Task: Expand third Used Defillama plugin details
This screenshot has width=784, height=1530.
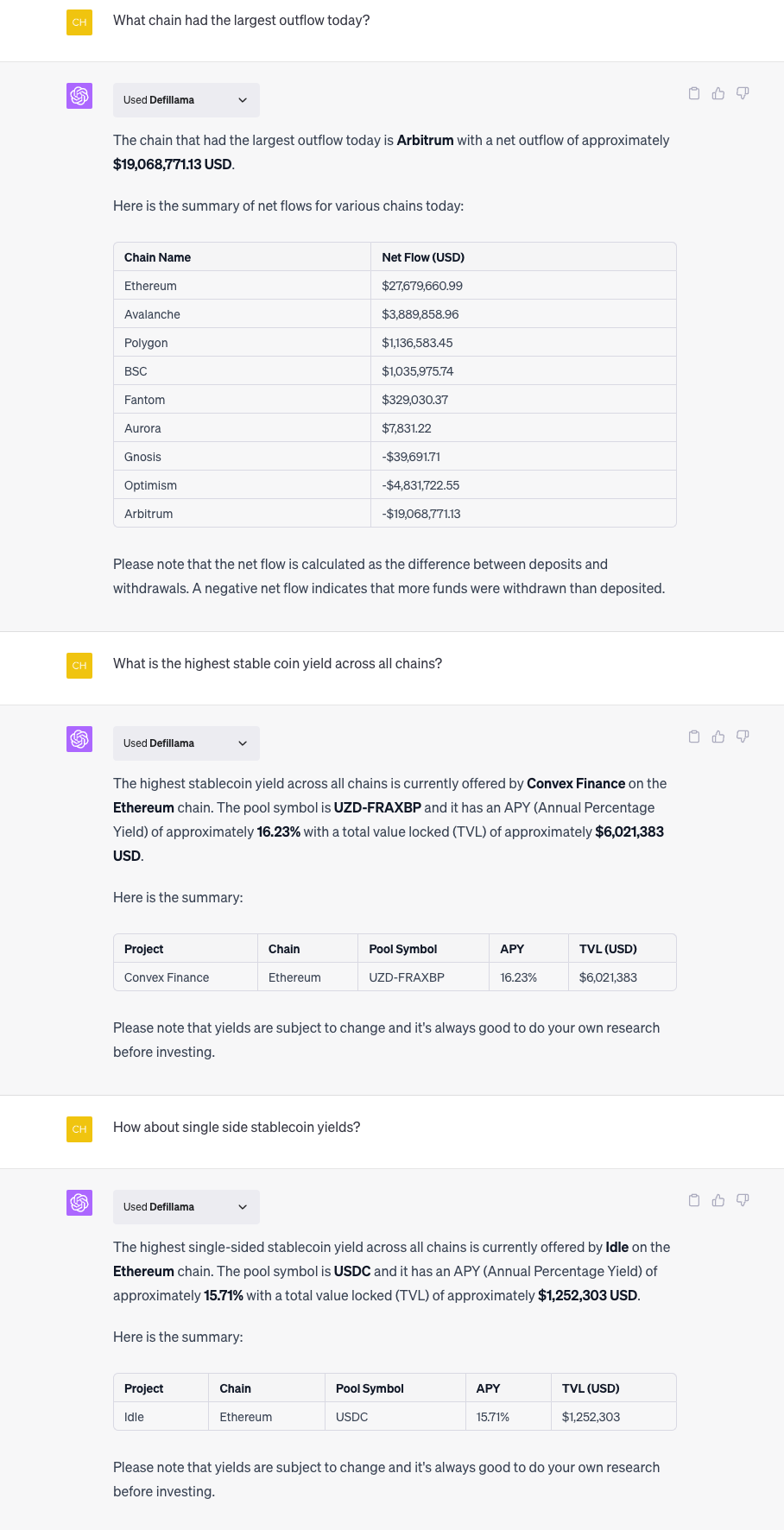Action: point(186,1207)
